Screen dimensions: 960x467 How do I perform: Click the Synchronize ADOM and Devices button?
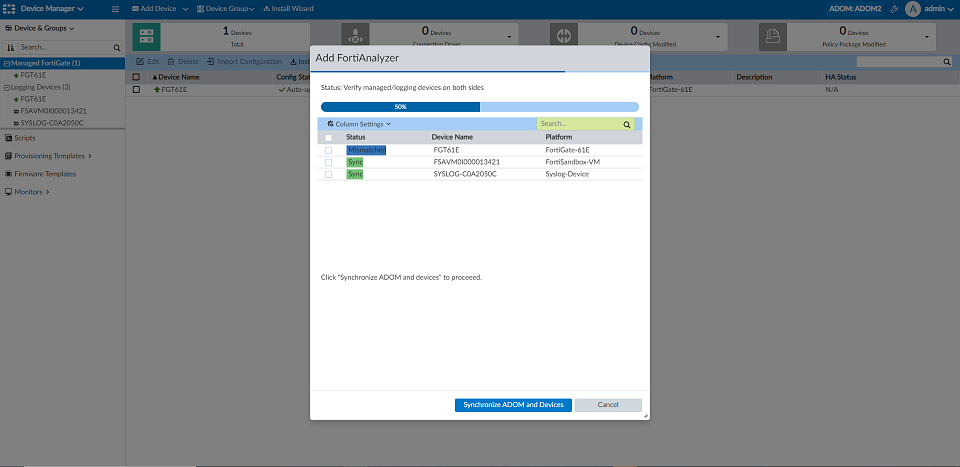click(513, 405)
